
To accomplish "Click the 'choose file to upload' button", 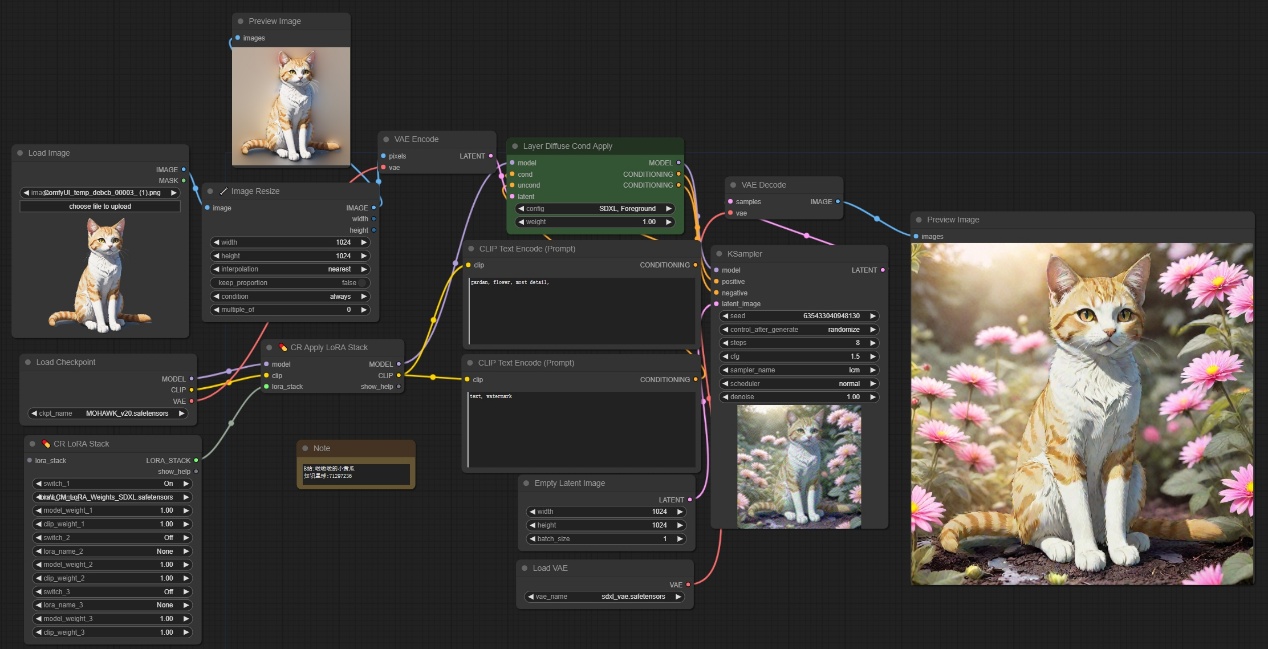I will [100, 206].
